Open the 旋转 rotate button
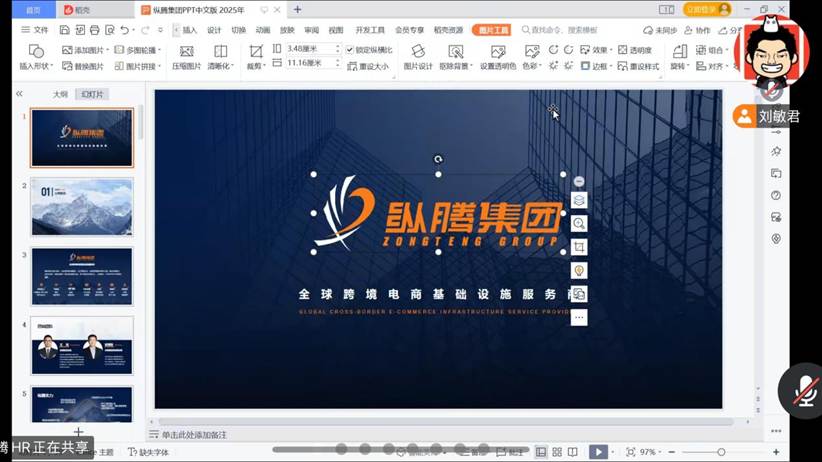Viewport: 822px width, 462px height. [679, 57]
